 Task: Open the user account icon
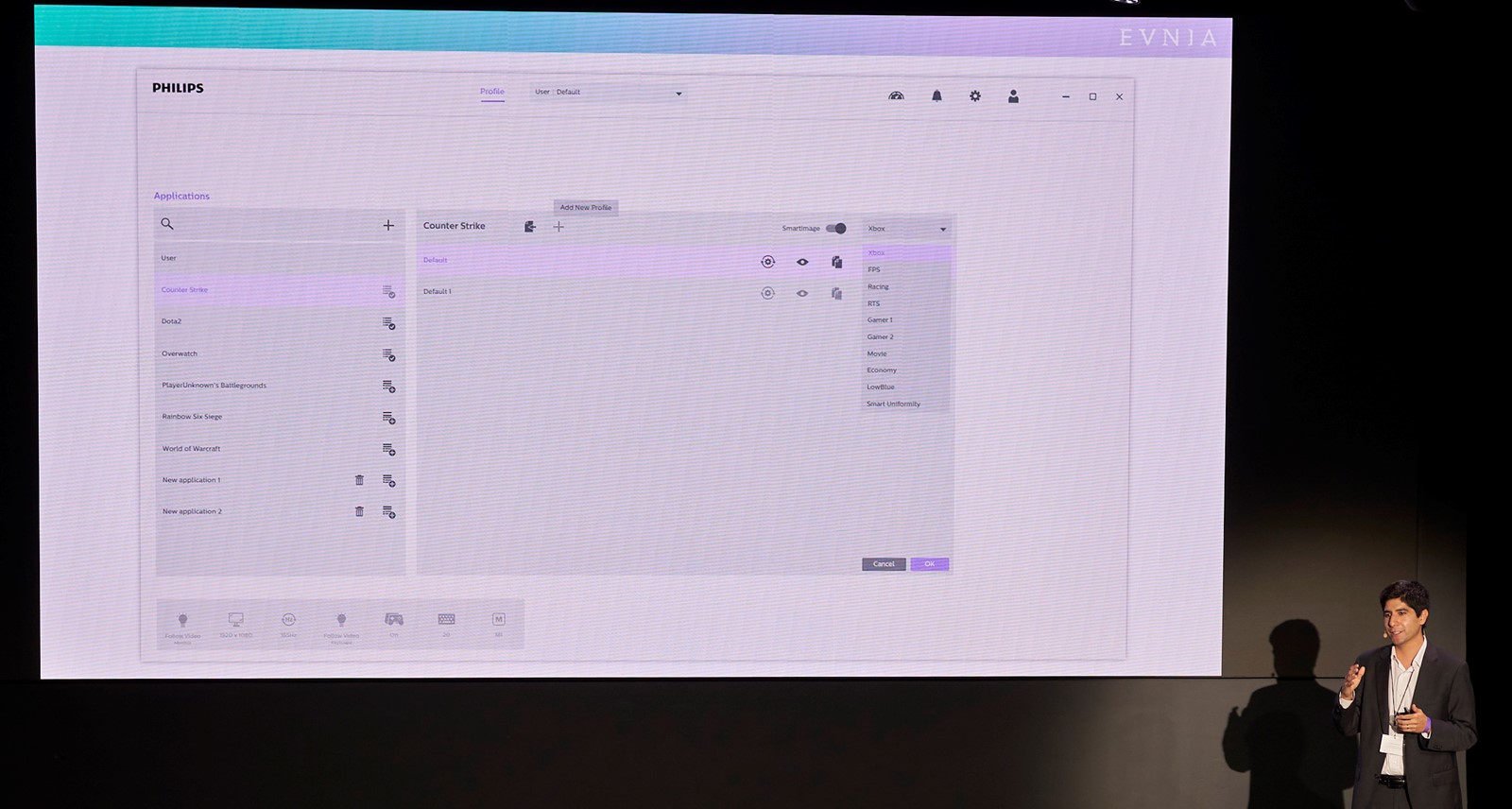tap(1013, 96)
